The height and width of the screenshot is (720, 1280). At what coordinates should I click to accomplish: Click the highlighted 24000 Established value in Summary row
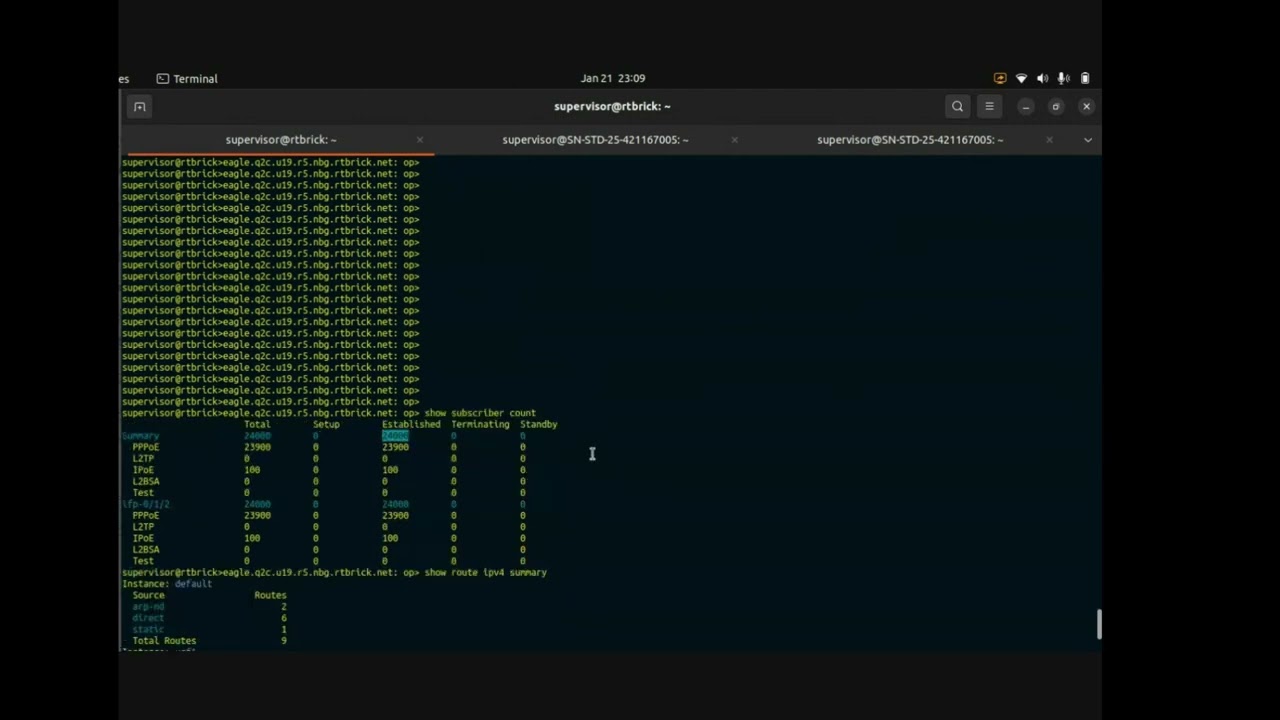coord(395,436)
